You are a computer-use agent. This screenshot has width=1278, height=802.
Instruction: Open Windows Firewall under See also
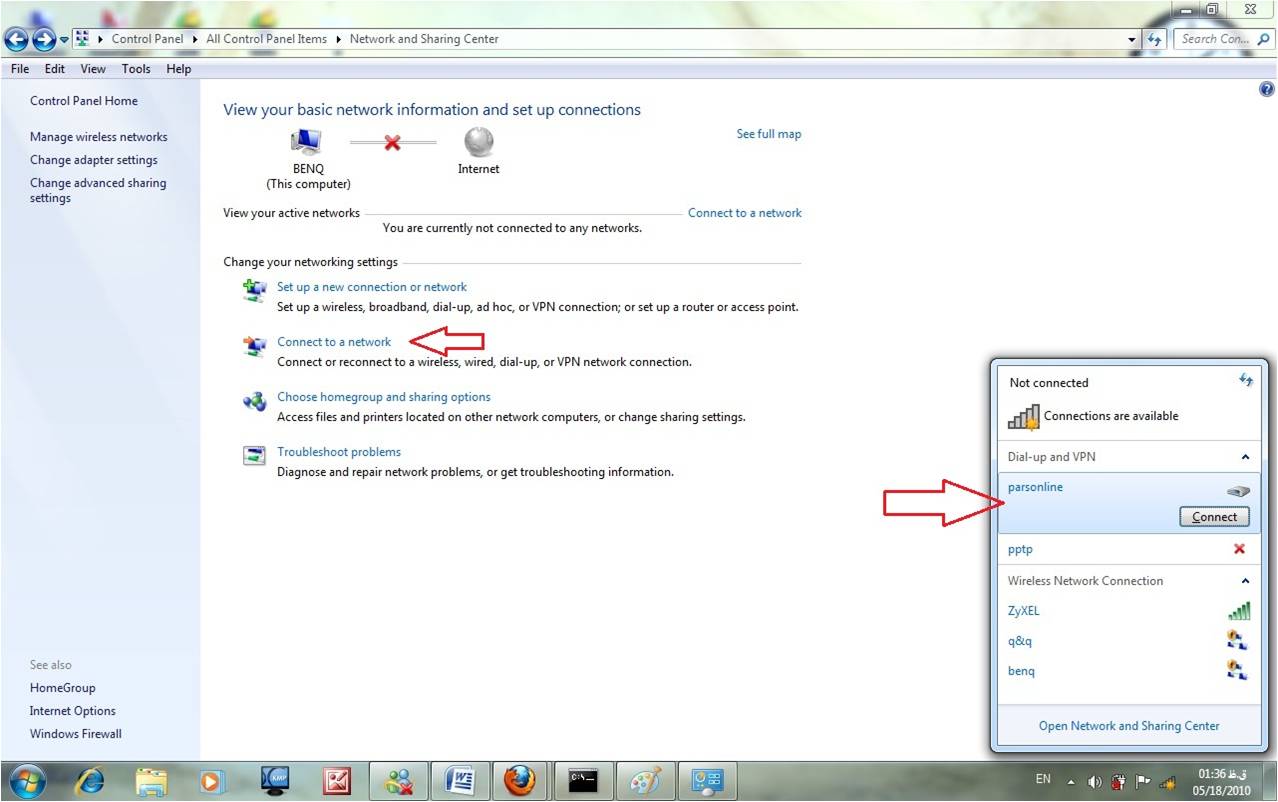point(76,734)
